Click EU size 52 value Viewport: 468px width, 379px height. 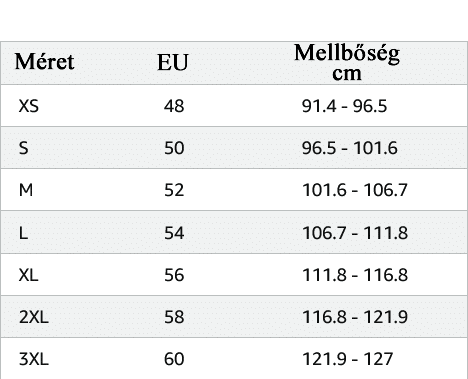pos(174,190)
